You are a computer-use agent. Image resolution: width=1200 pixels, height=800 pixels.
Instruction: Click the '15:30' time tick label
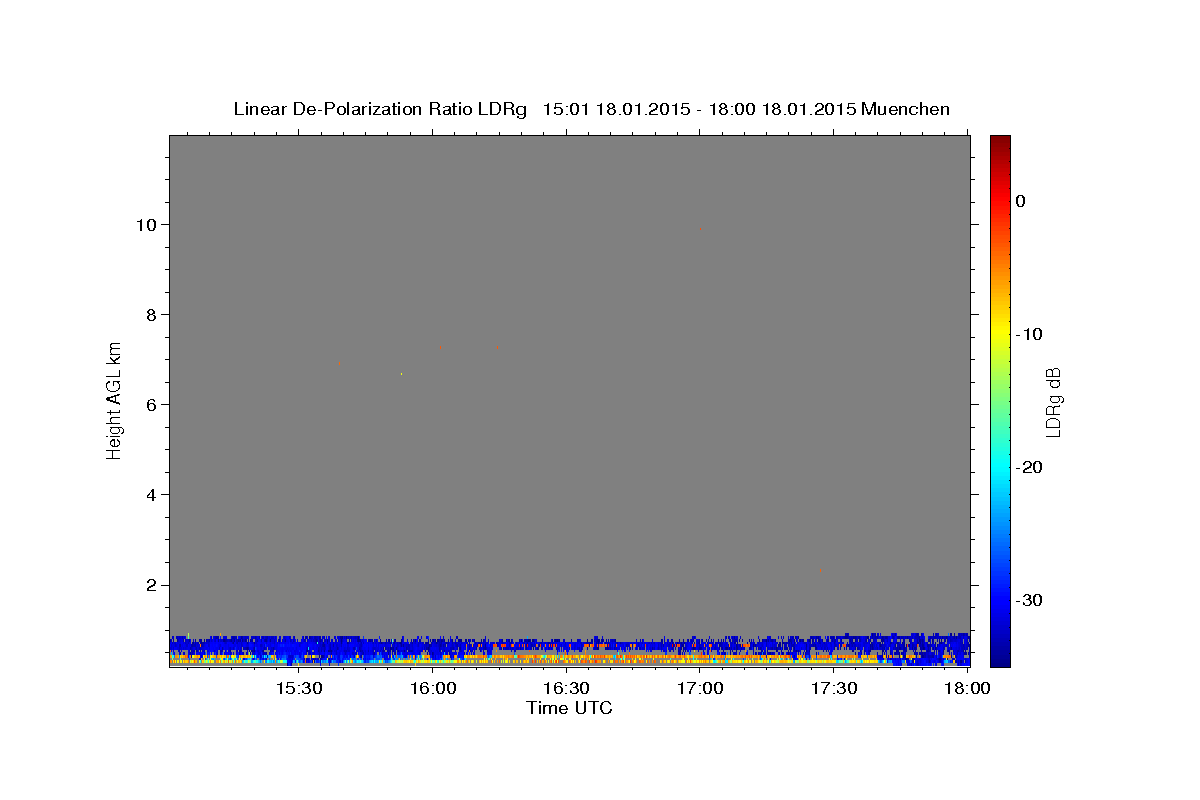point(299,688)
